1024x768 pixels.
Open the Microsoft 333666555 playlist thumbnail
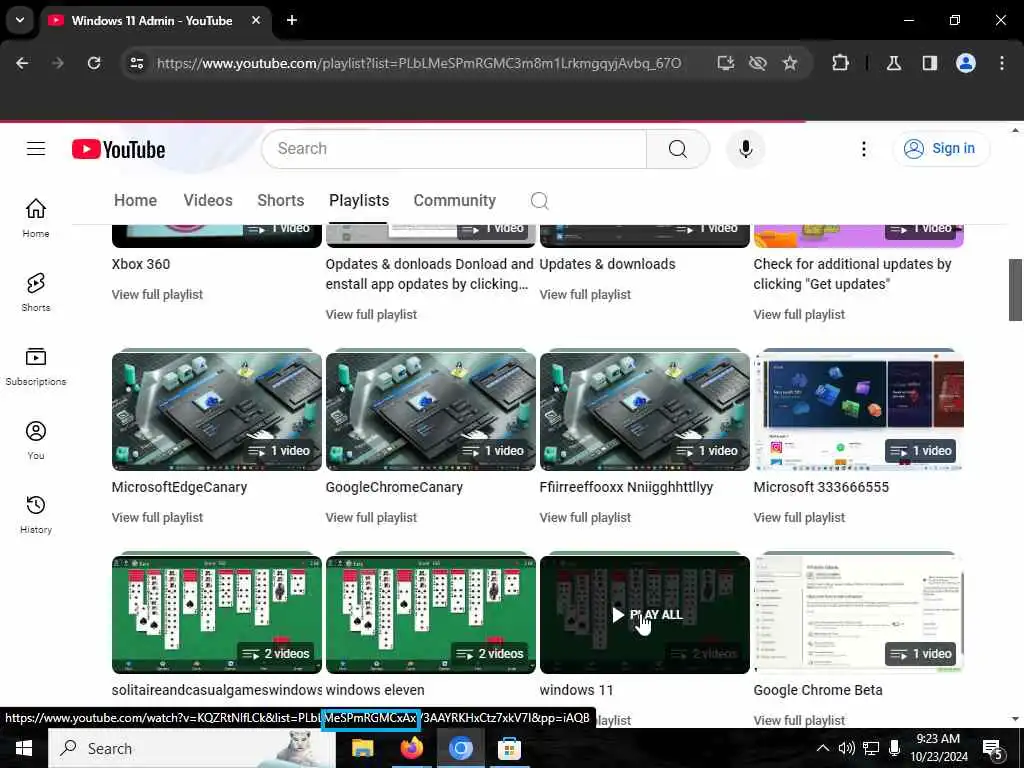click(x=858, y=412)
